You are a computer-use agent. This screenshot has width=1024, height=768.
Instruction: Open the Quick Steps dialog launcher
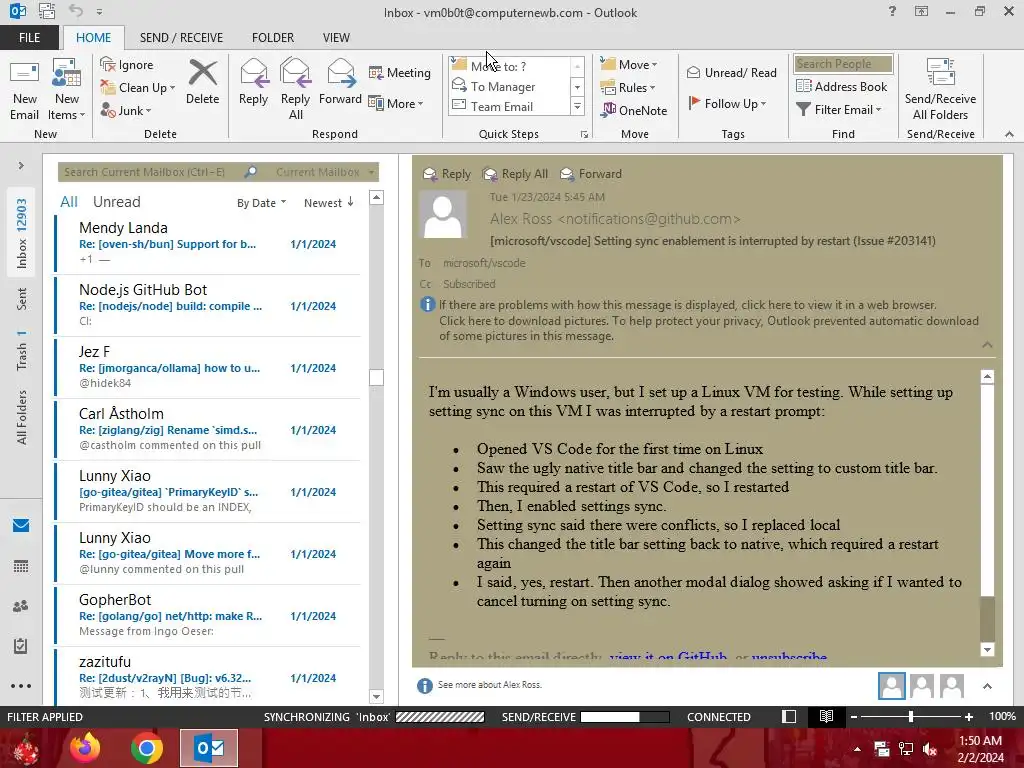click(x=584, y=135)
